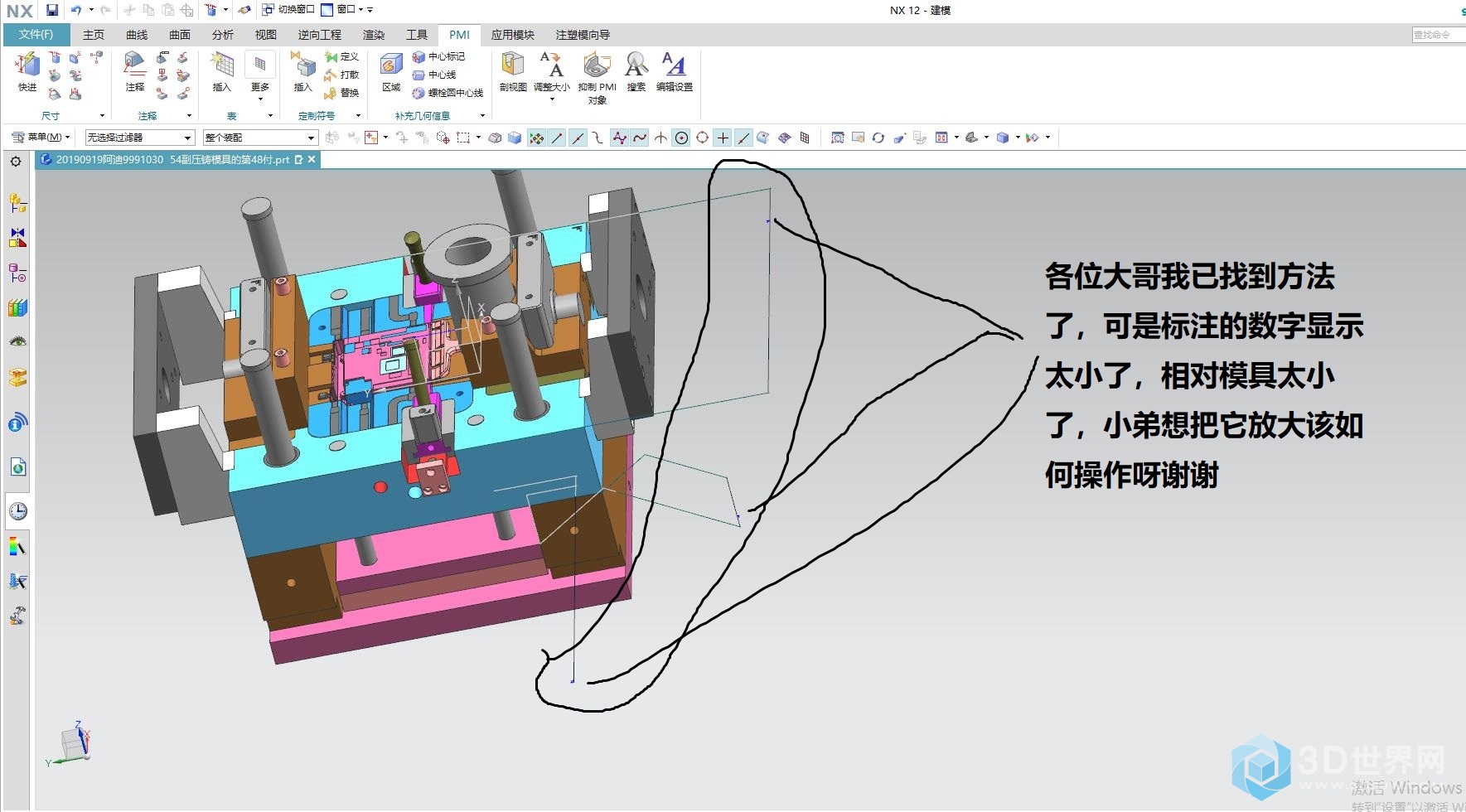Select the open part document tab
The height and width of the screenshot is (812, 1466).
(178, 160)
